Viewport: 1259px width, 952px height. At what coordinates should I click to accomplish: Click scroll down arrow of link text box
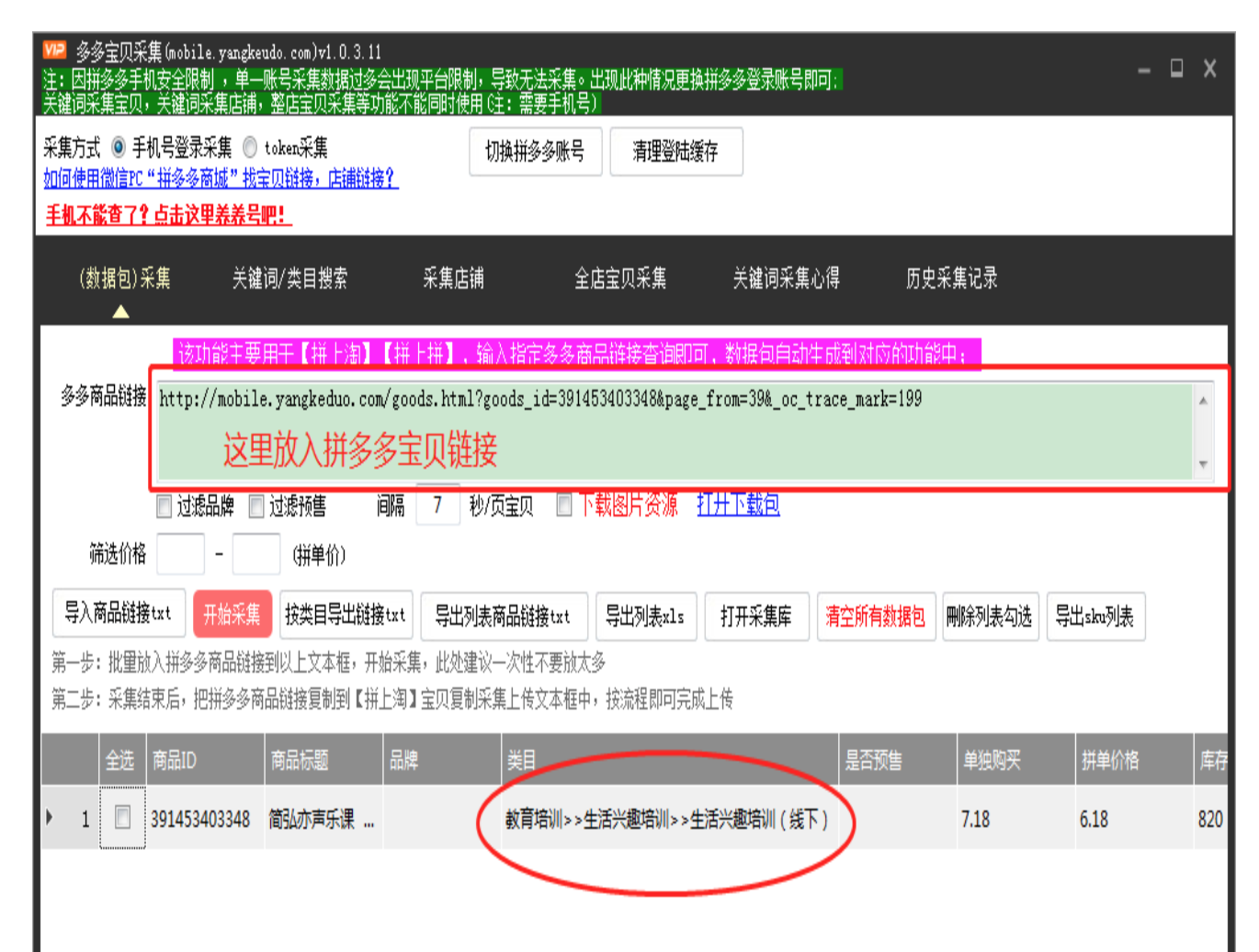click(1203, 464)
